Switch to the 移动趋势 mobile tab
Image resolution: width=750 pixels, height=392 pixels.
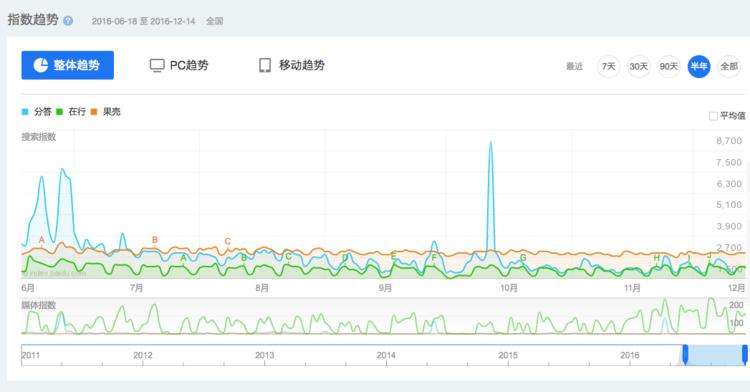(x=292, y=65)
